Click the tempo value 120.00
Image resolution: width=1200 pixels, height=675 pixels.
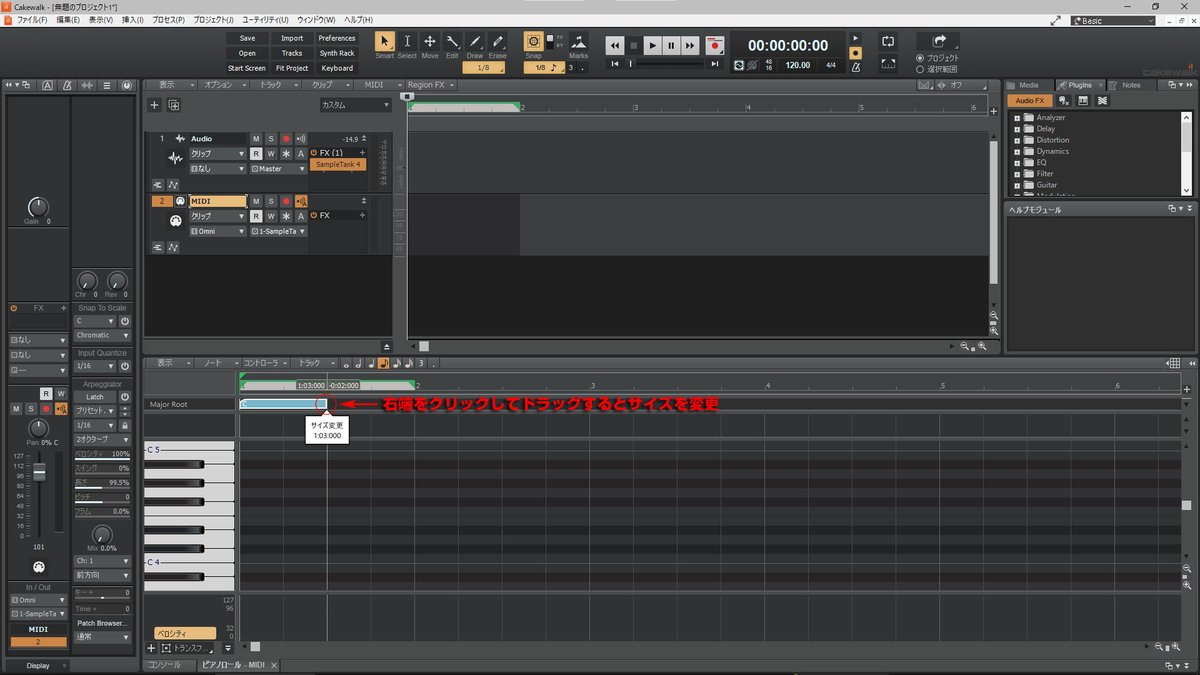798,65
